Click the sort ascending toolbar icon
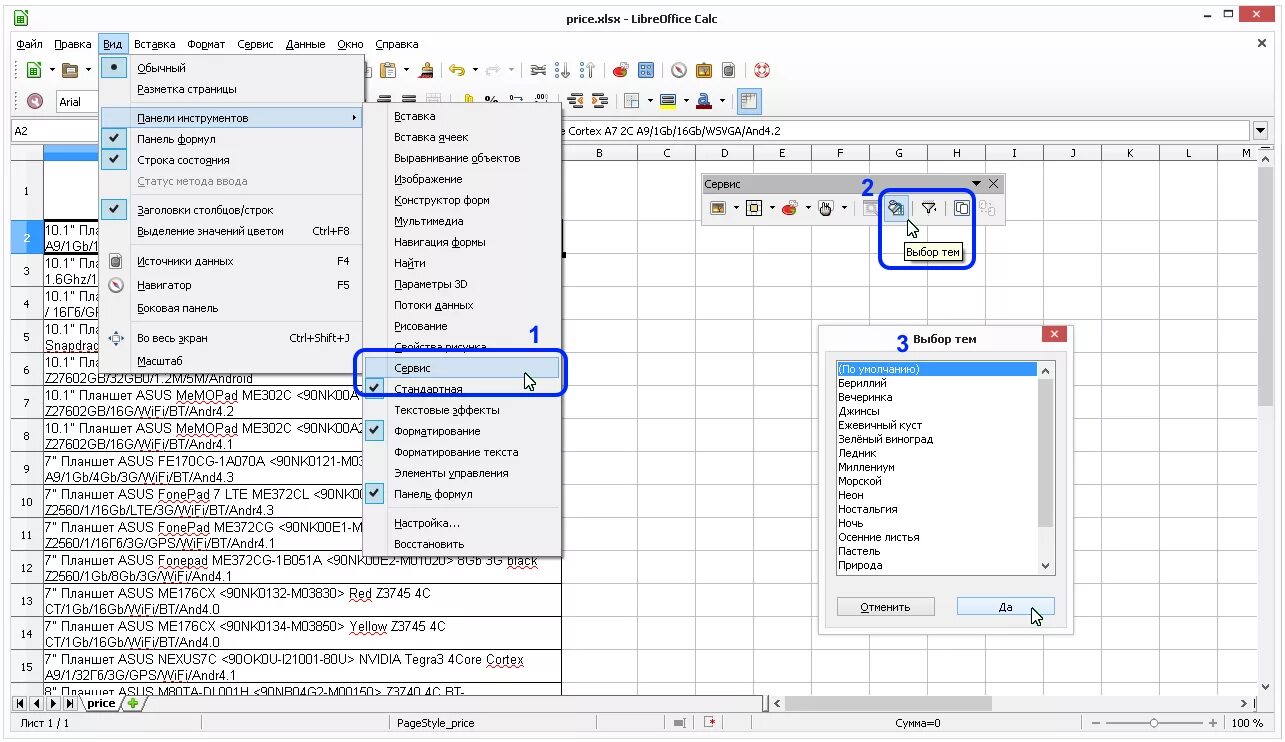This screenshot has height=742, width=1285. coord(563,70)
